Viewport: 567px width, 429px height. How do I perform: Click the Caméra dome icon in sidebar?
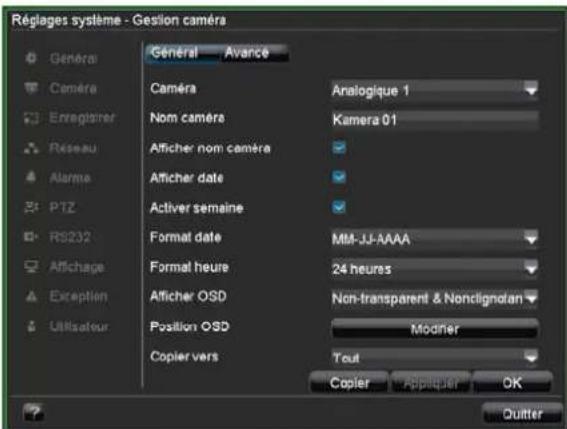(x=31, y=88)
